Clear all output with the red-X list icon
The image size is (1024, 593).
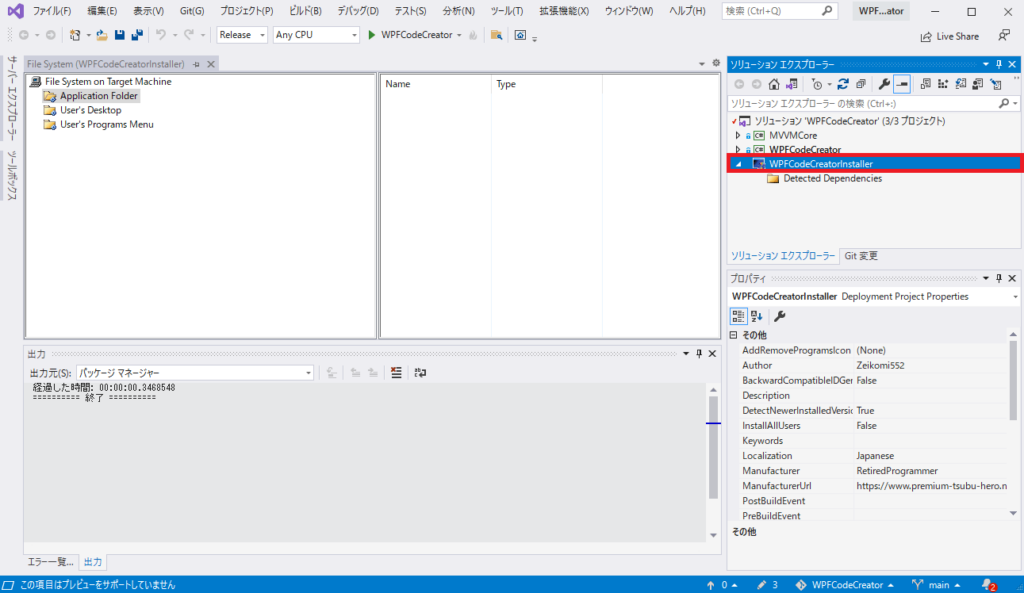click(x=396, y=373)
